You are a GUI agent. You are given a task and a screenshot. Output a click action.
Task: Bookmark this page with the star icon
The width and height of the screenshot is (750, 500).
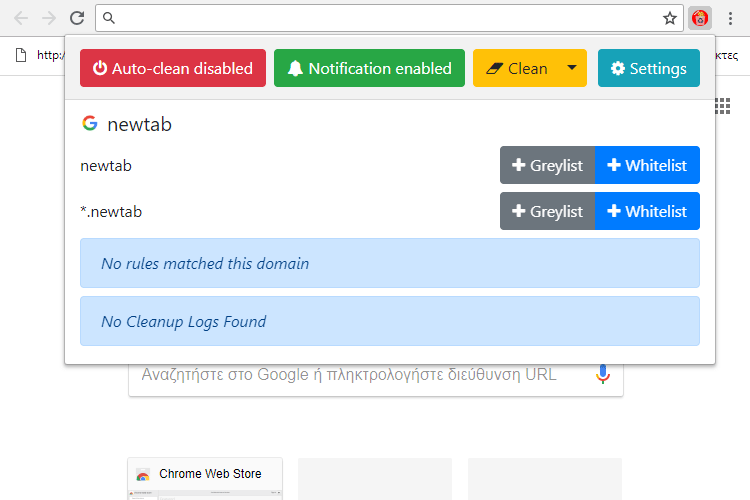pos(670,18)
